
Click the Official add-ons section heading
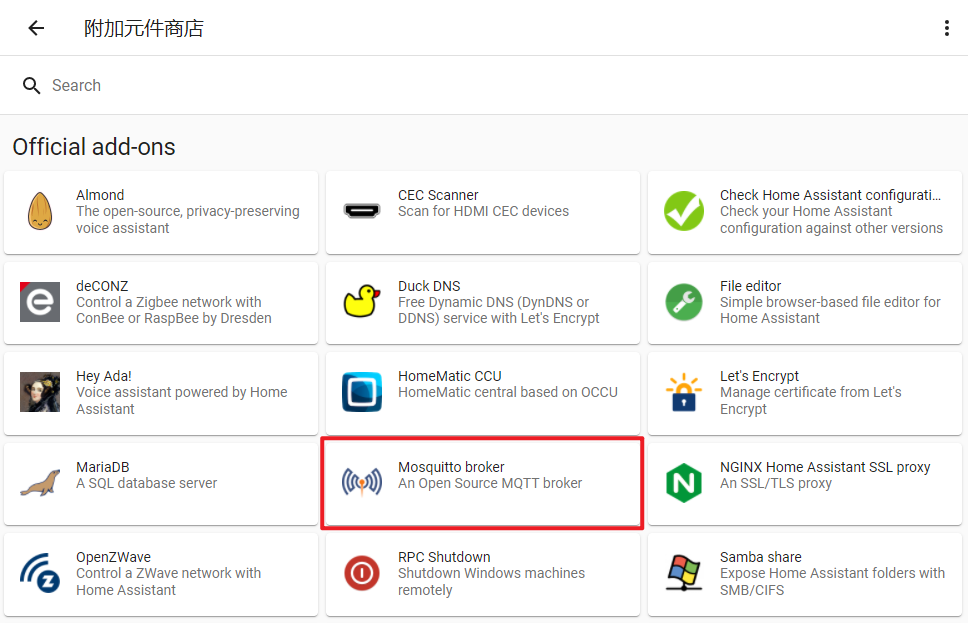[94, 147]
